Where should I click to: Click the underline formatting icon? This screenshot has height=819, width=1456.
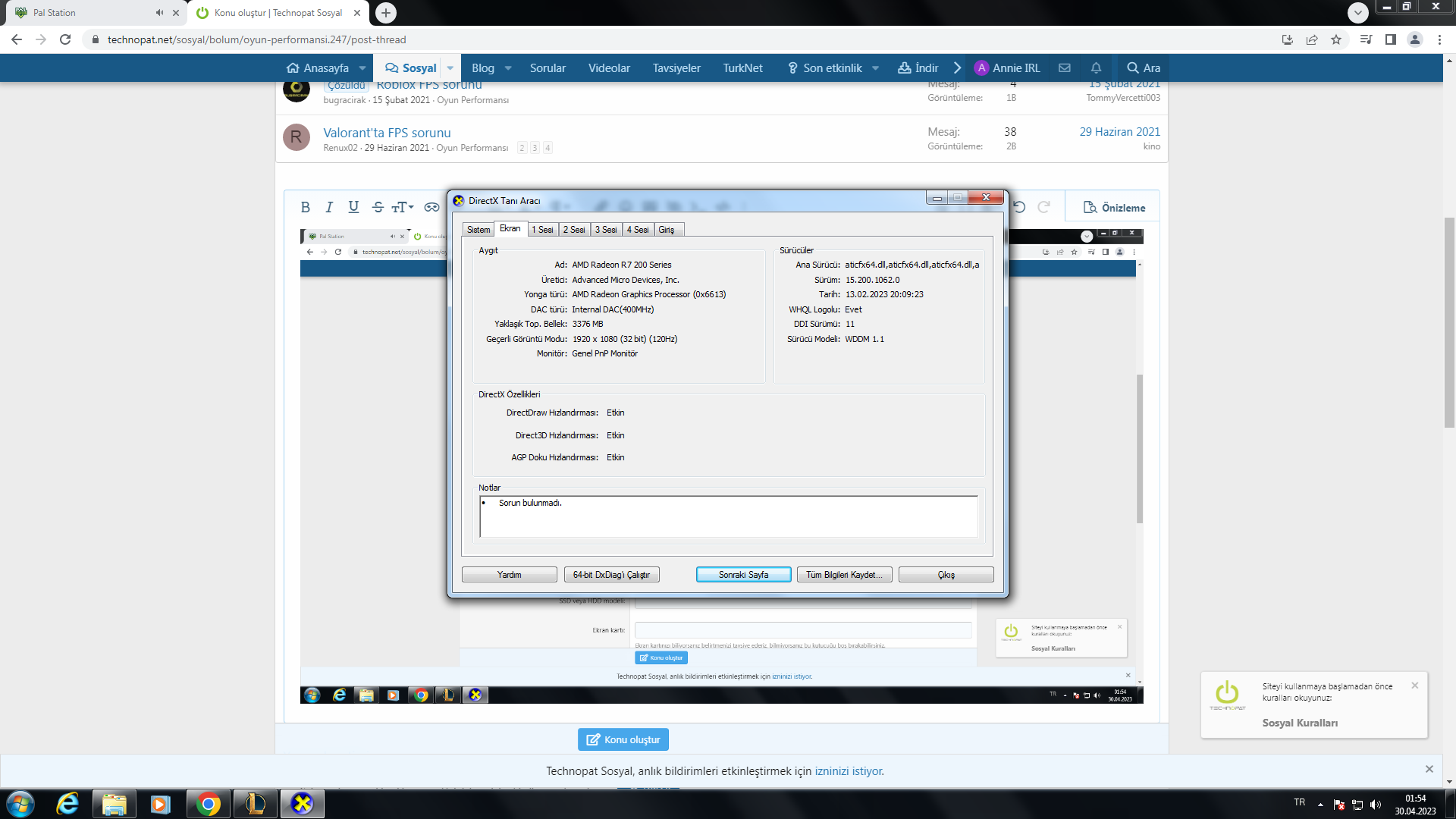[x=353, y=207]
